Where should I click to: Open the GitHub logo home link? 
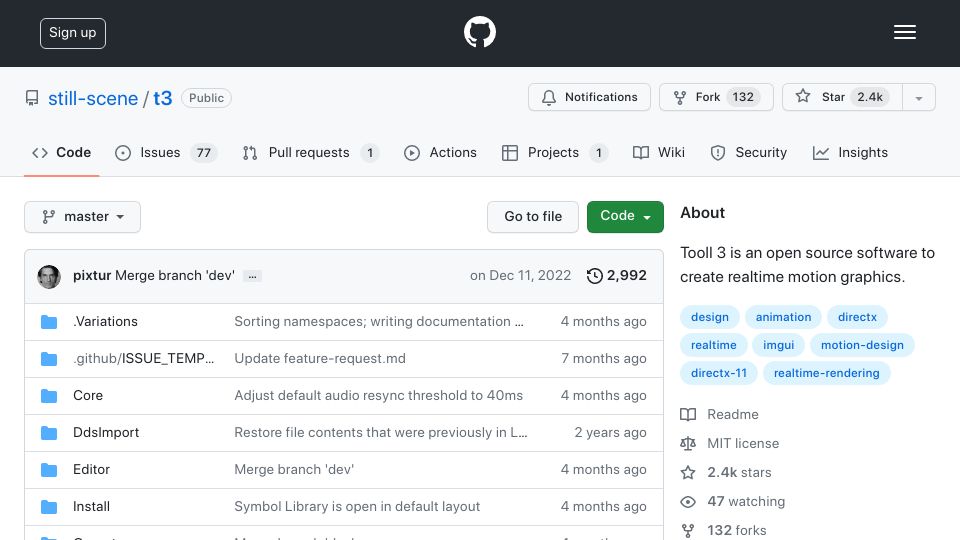click(479, 32)
